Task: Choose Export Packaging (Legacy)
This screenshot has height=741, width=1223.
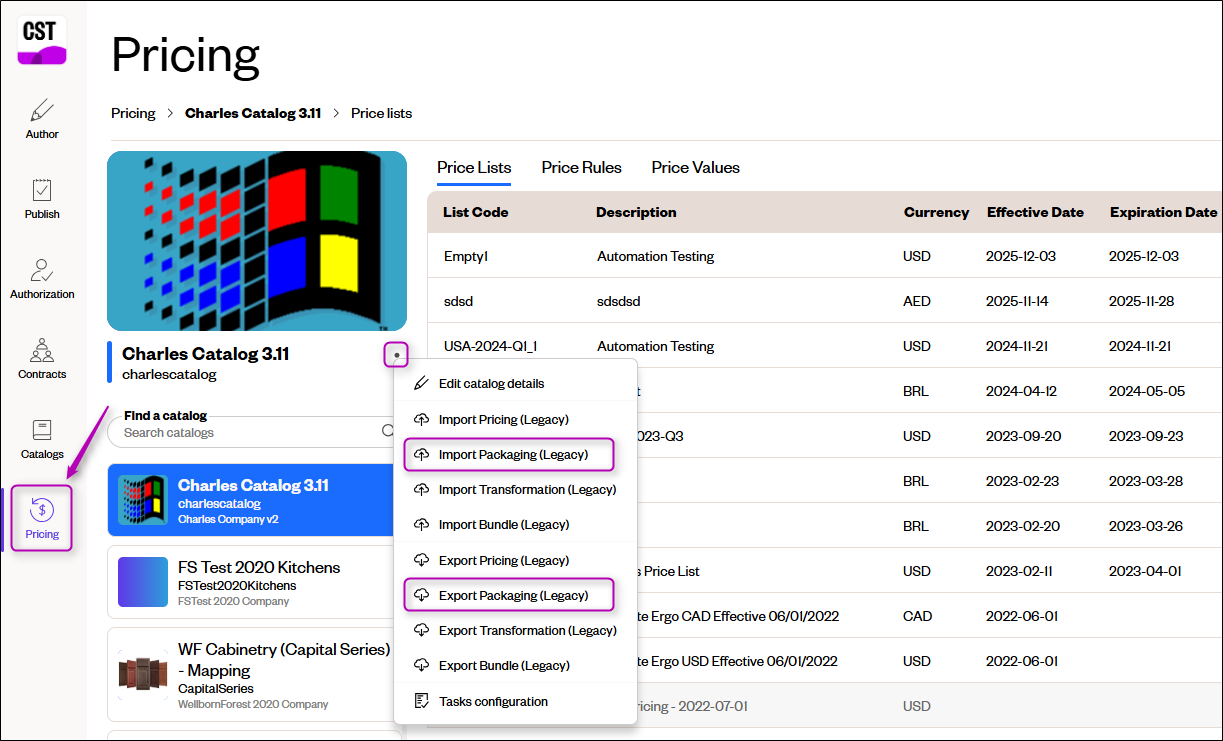Action: [515, 595]
